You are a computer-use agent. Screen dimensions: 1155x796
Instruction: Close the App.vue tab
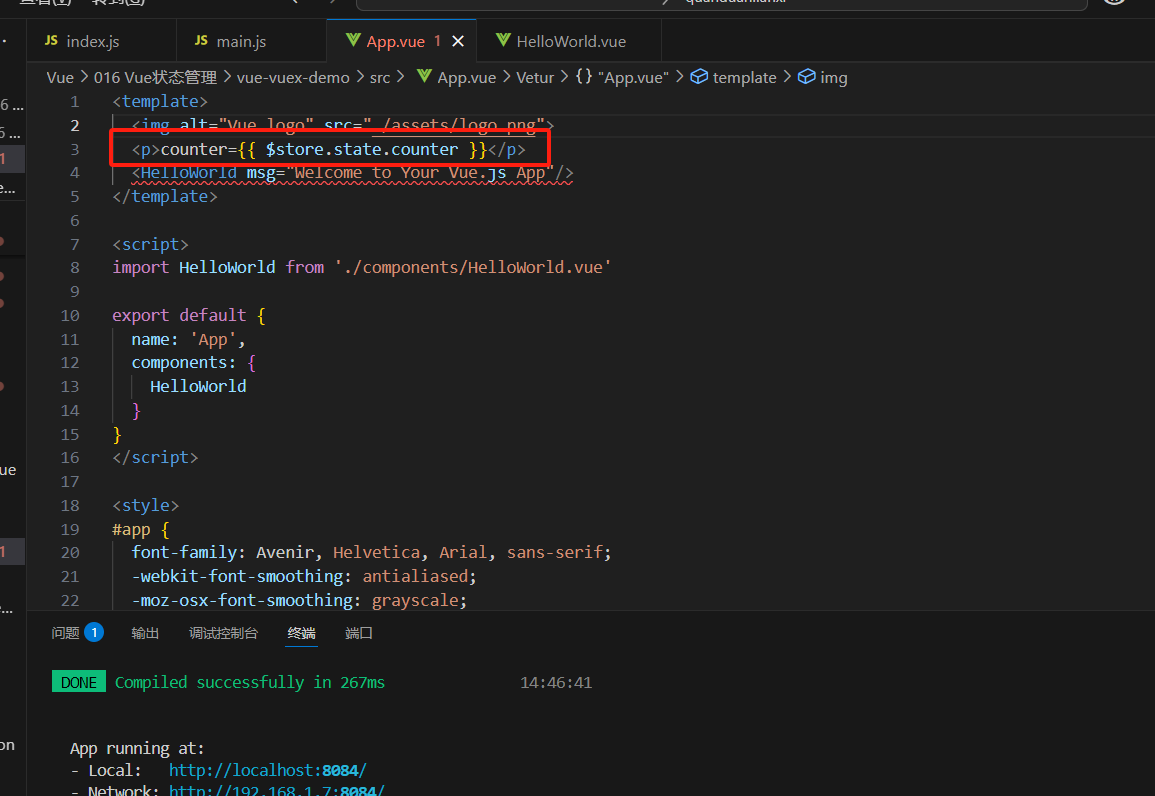pyautogui.click(x=458, y=41)
